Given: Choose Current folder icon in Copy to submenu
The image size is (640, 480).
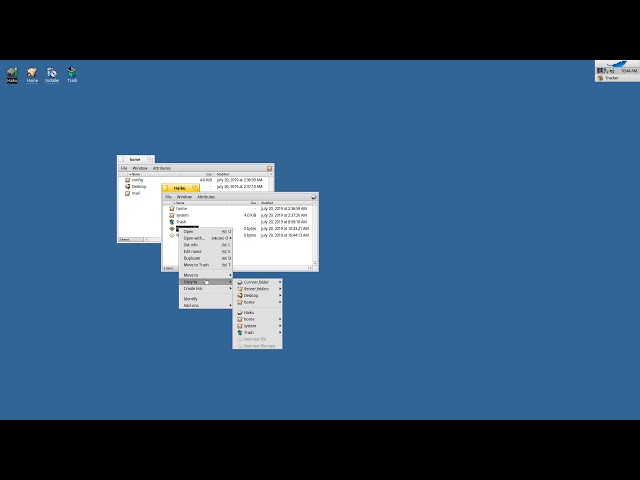Looking at the screenshot, I should click(x=240, y=282).
